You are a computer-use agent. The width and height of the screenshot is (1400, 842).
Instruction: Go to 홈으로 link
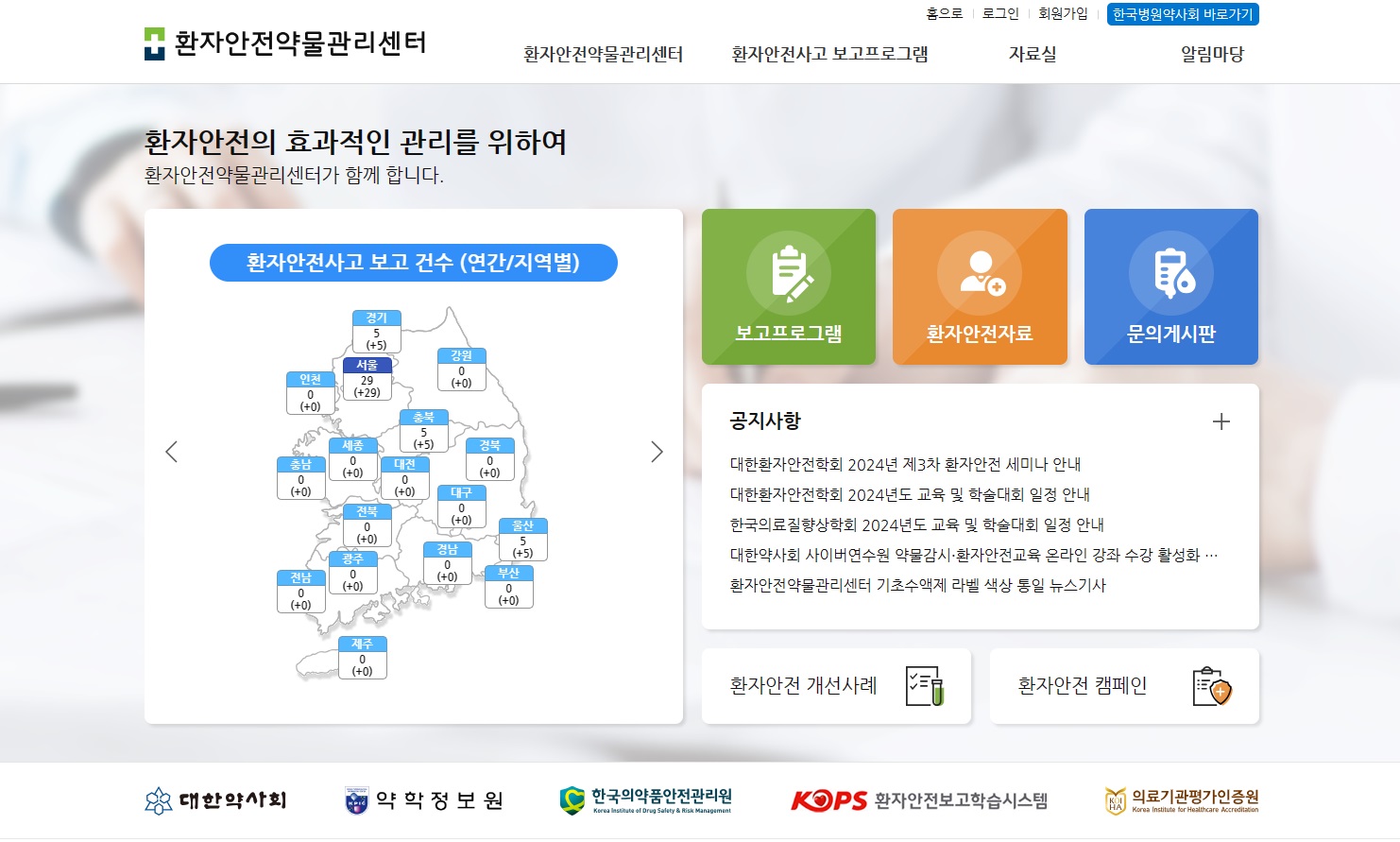coord(944,13)
